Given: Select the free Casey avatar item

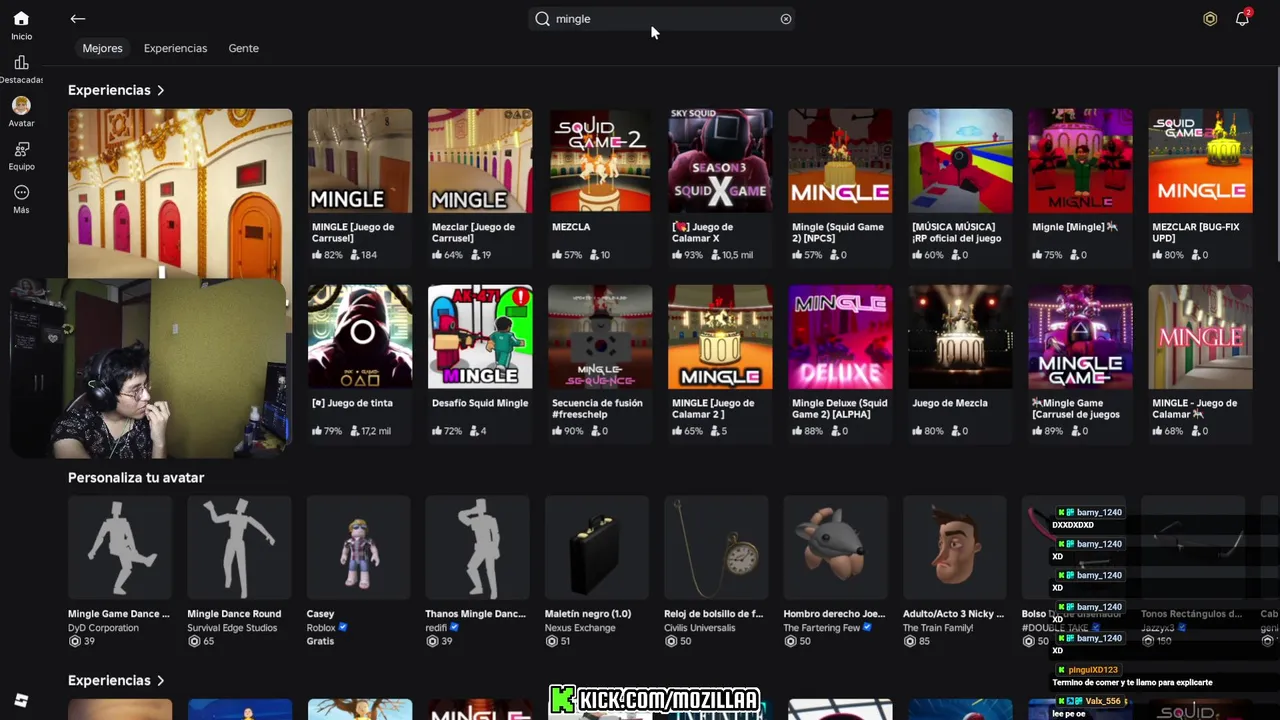Looking at the screenshot, I should (x=358, y=571).
